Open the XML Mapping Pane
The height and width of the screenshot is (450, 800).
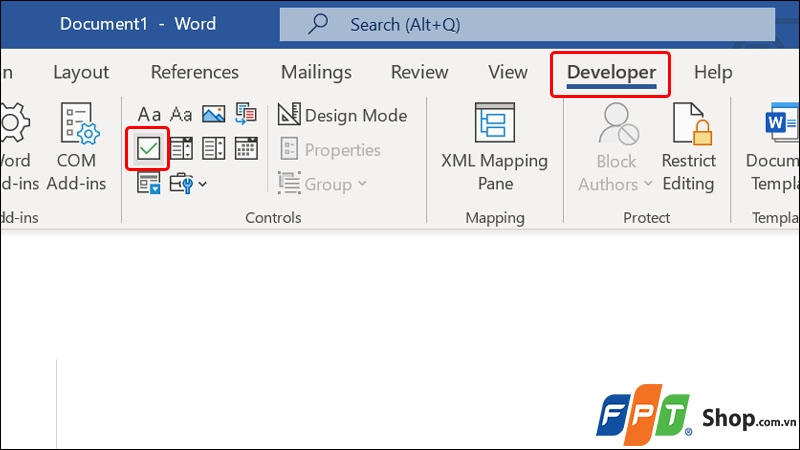click(494, 147)
